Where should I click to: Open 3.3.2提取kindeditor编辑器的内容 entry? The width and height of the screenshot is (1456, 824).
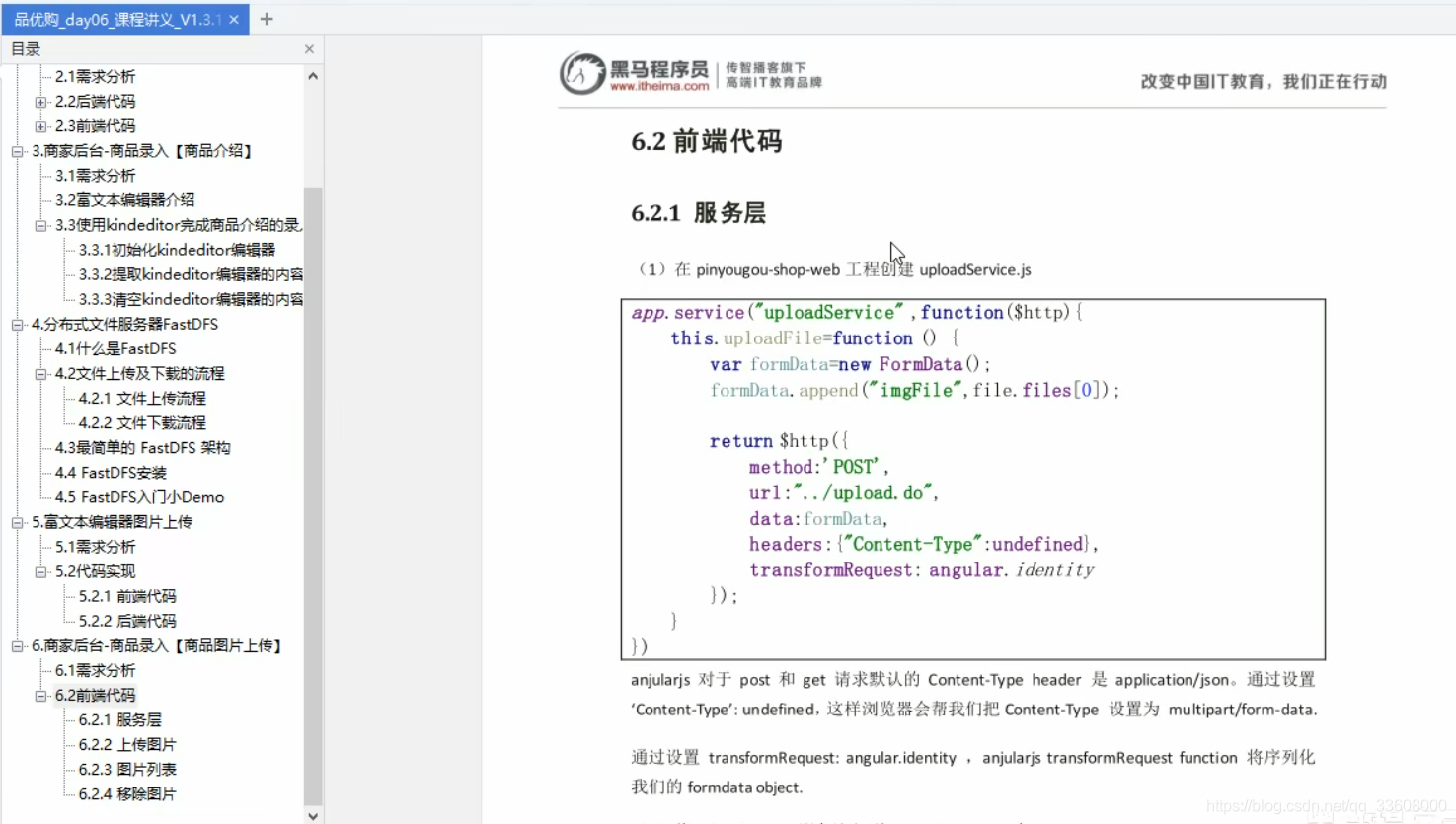(191, 274)
